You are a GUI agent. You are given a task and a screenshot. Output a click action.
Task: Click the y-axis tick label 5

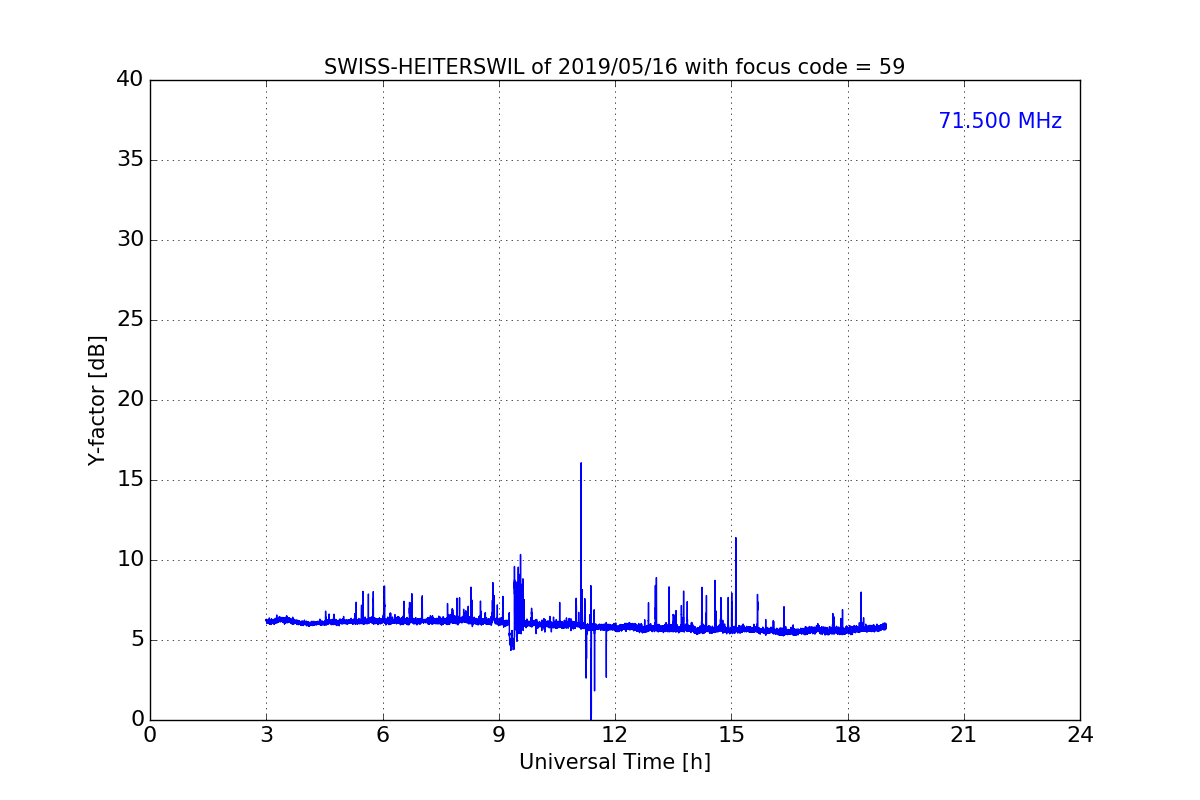137,640
